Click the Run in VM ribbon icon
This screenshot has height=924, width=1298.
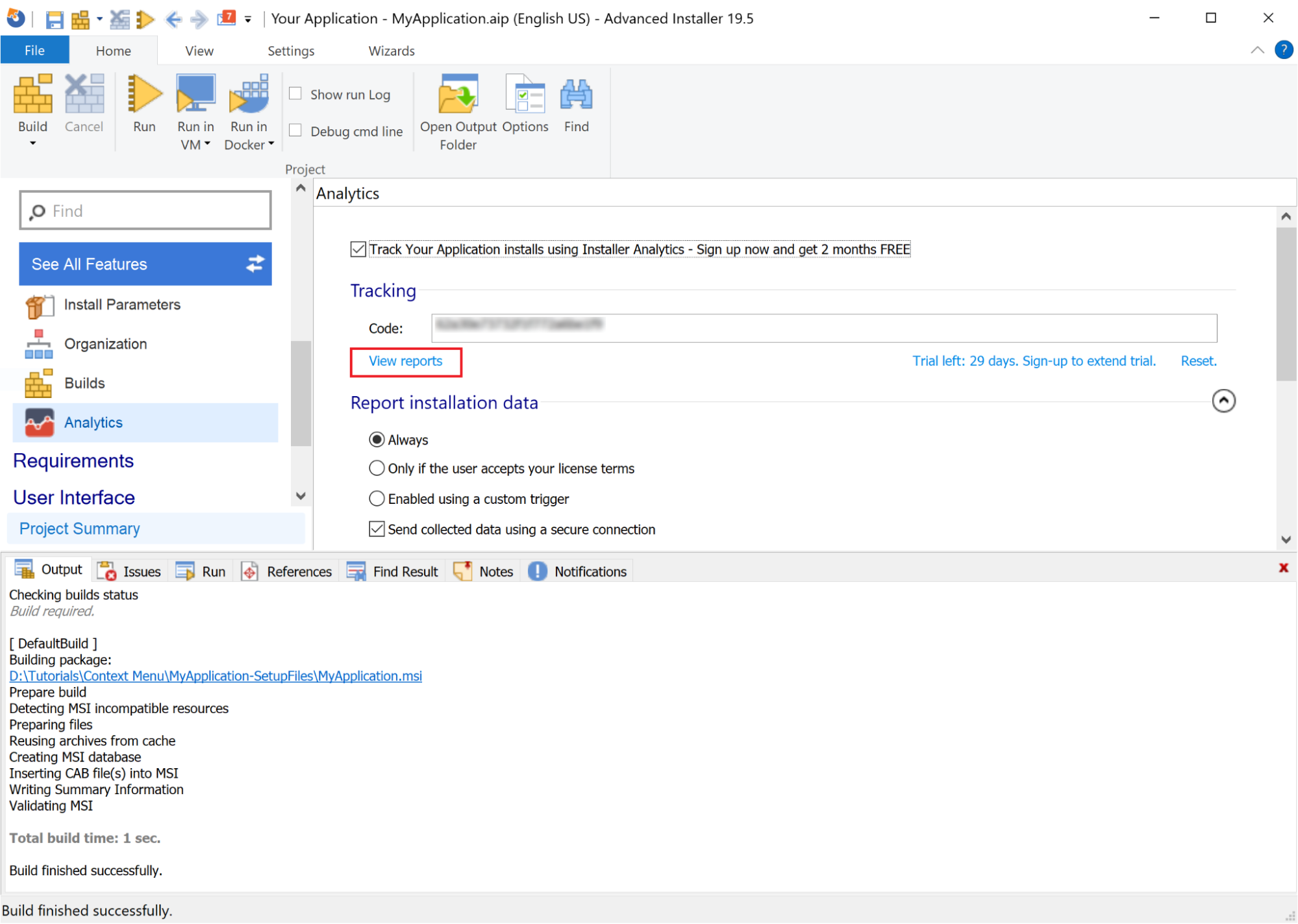195,94
